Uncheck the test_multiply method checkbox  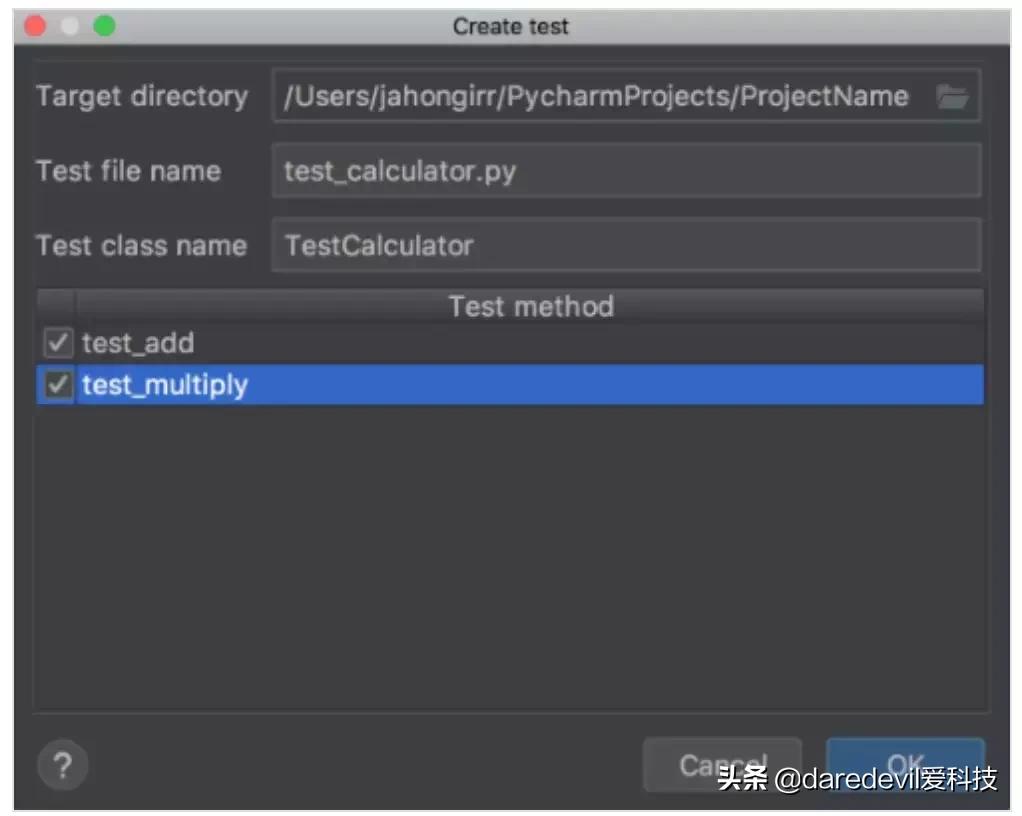point(57,384)
